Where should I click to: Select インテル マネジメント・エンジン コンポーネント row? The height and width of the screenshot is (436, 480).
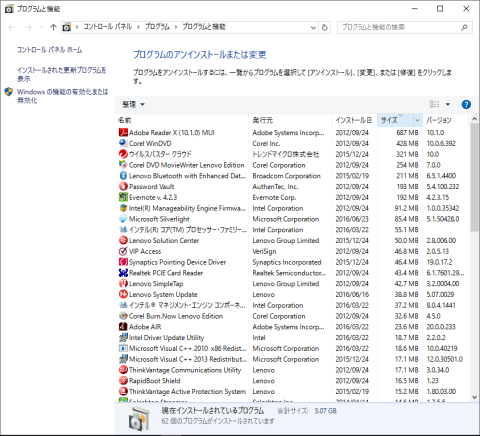292,305
